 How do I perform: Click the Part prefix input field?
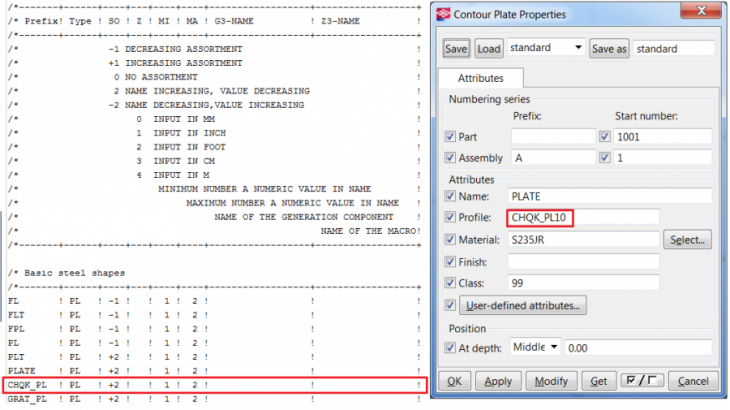click(553, 136)
